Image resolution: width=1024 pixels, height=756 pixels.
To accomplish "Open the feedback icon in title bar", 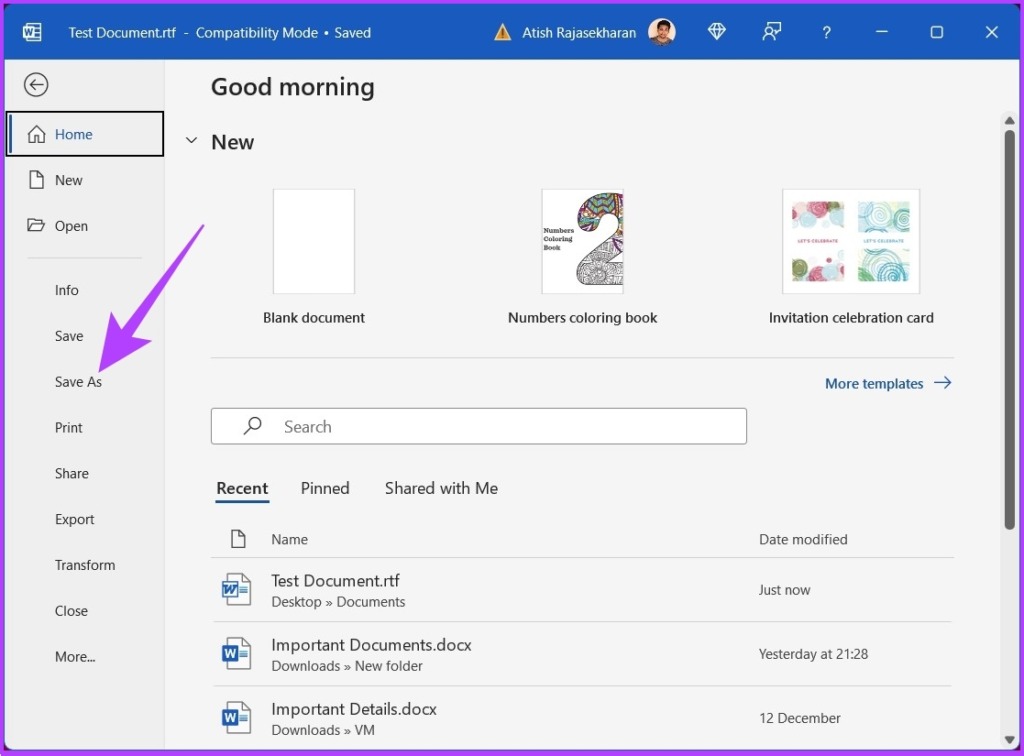I will (x=771, y=32).
